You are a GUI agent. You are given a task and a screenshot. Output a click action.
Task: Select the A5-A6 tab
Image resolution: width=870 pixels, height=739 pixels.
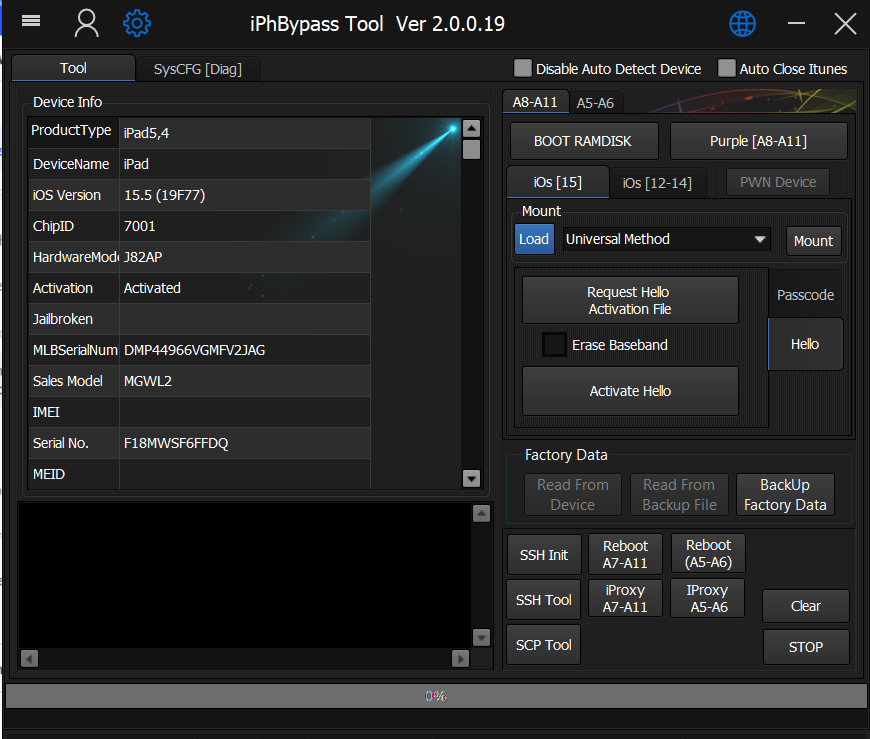[595, 103]
